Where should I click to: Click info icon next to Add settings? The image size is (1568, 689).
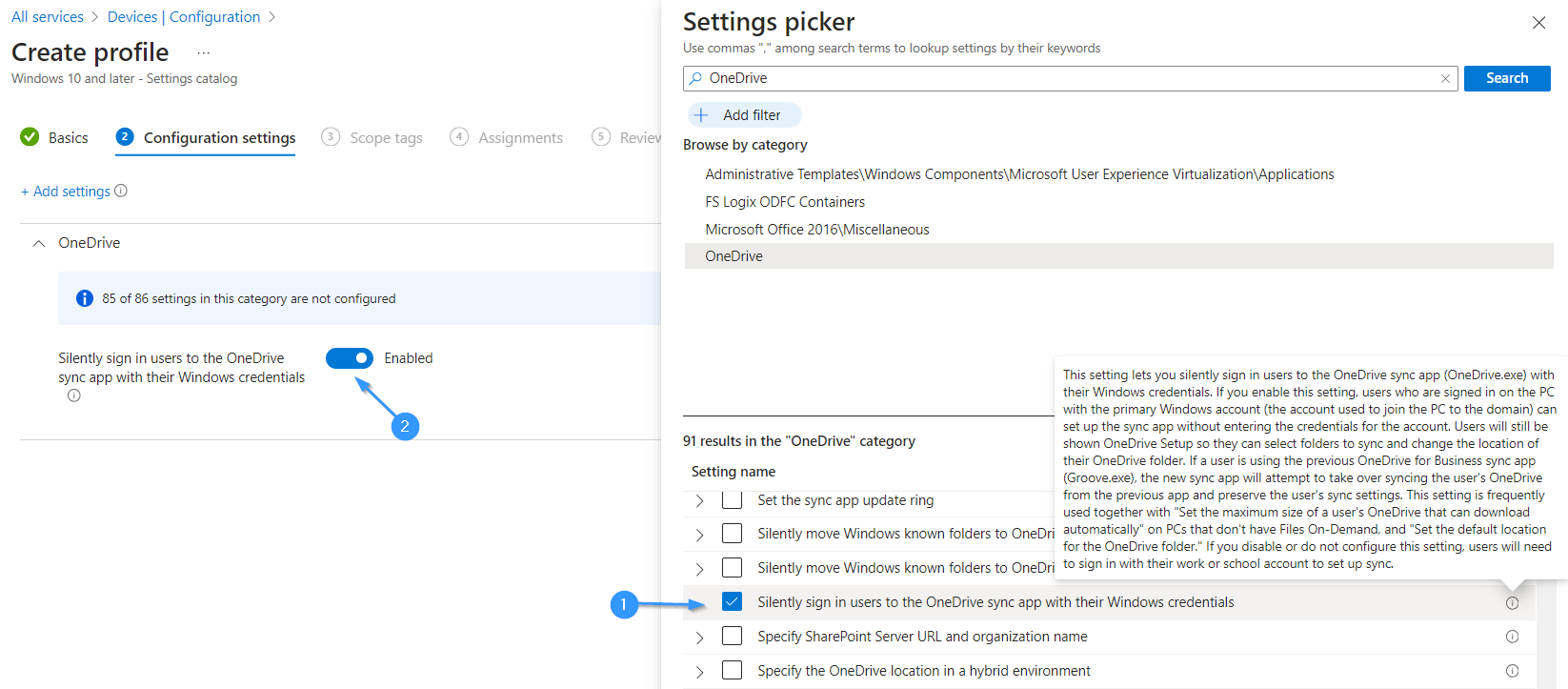point(121,191)
